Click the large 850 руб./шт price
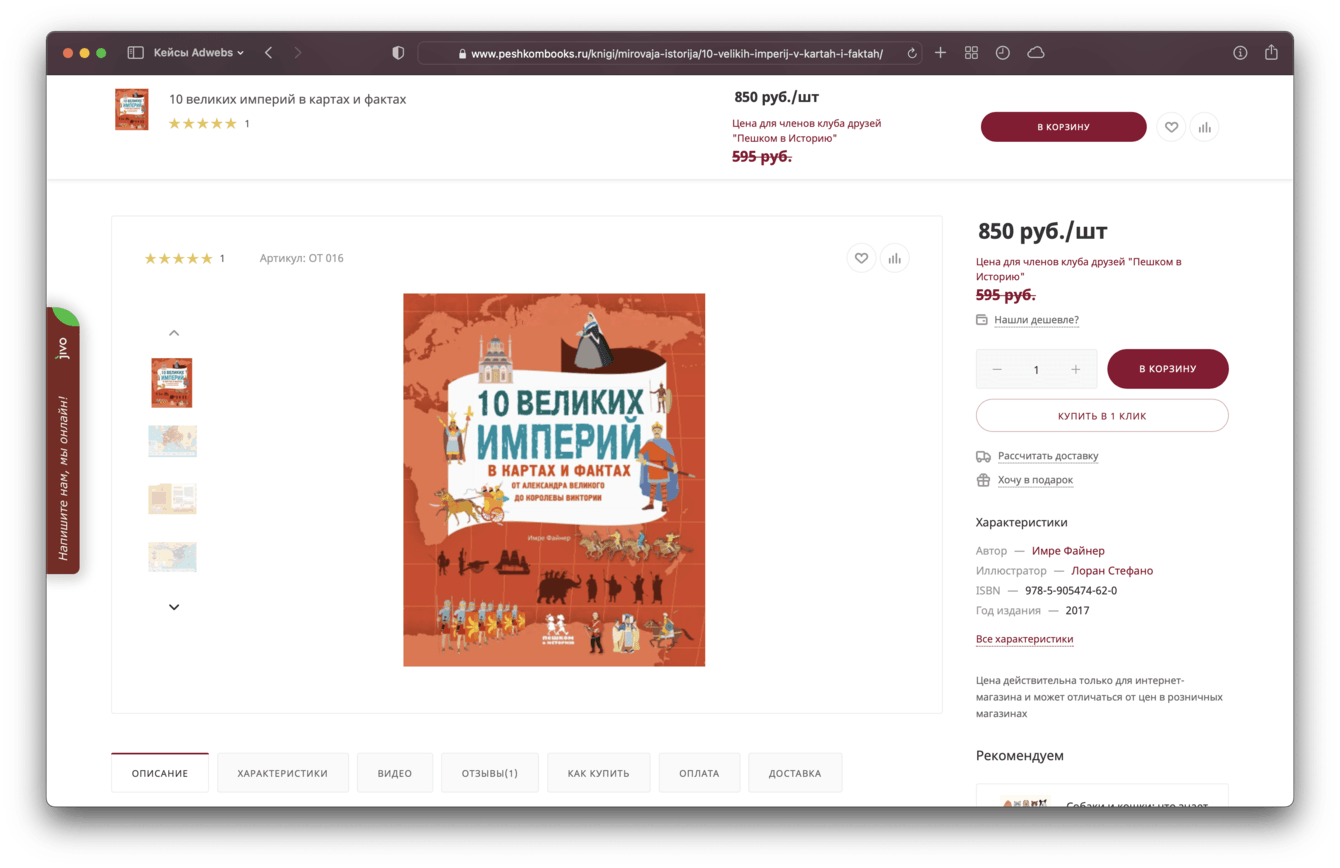 (x=1043, y=231)
